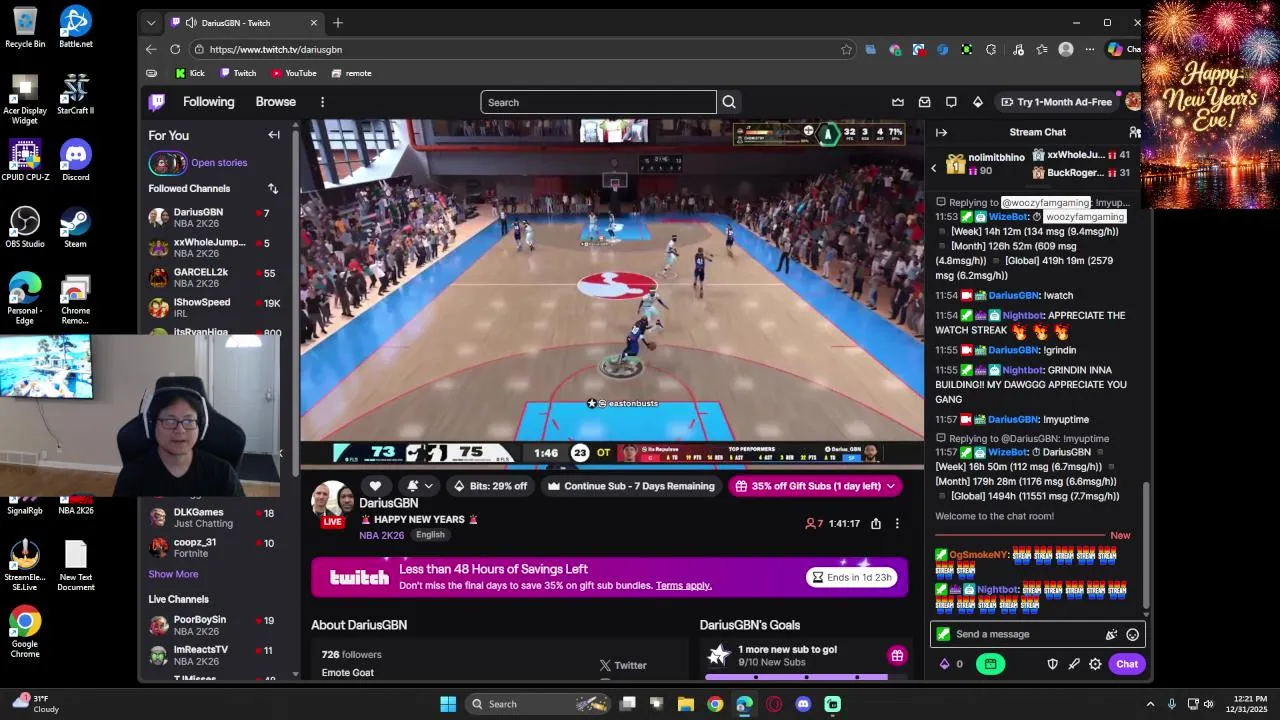Open Discord from taskbar
This screenshot has width=1280, height=720.
click(x=803, y=704)
